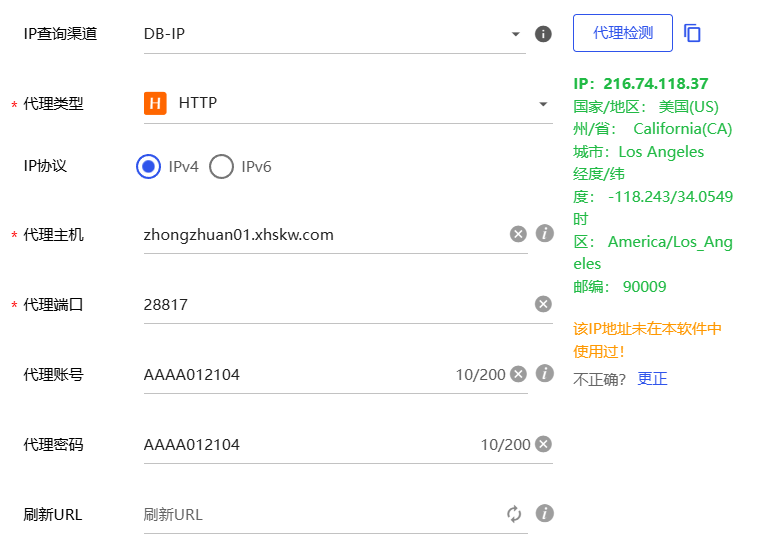Viewport: 764px width, 544px height.
Task: Select the IPv4 radio button
Action: point(149,167)
